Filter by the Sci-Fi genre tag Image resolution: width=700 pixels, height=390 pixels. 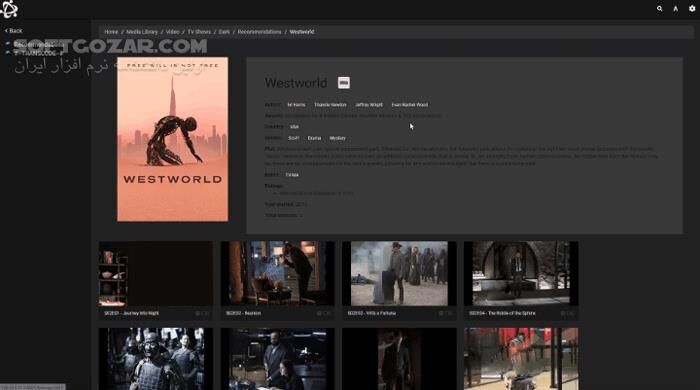point(294,138)
